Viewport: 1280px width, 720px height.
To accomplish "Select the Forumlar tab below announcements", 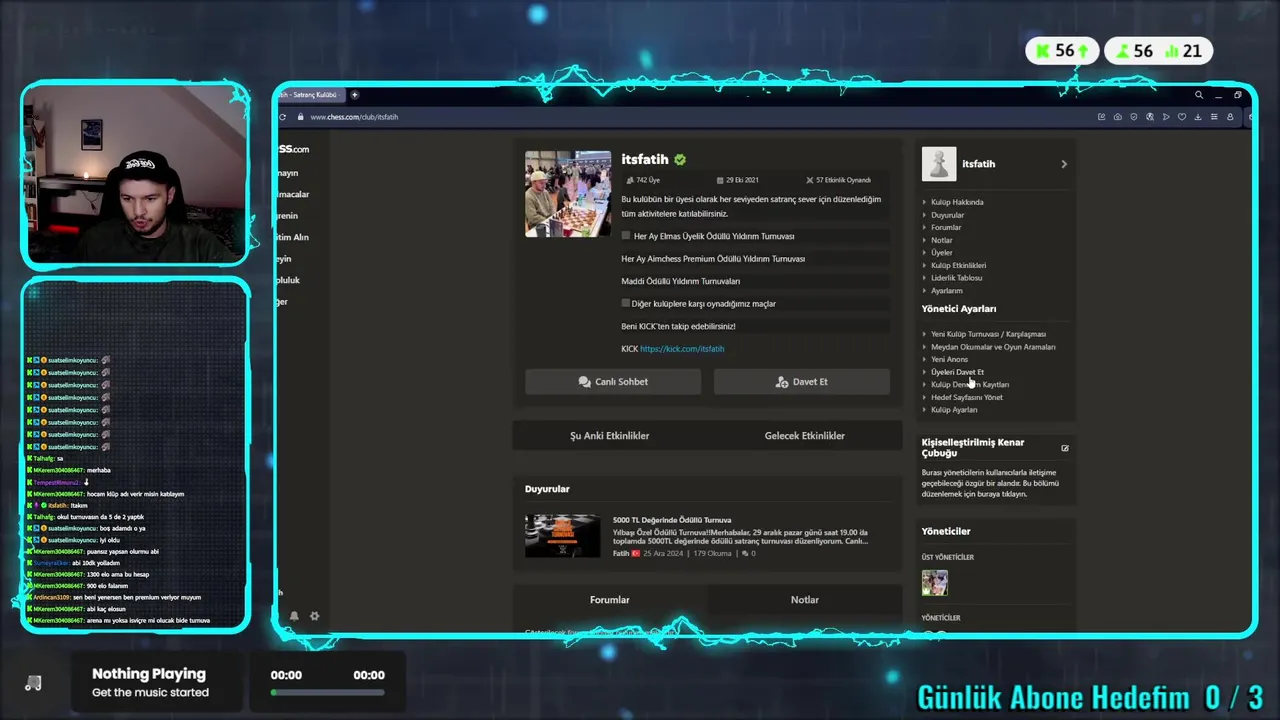I will point(610,600).
